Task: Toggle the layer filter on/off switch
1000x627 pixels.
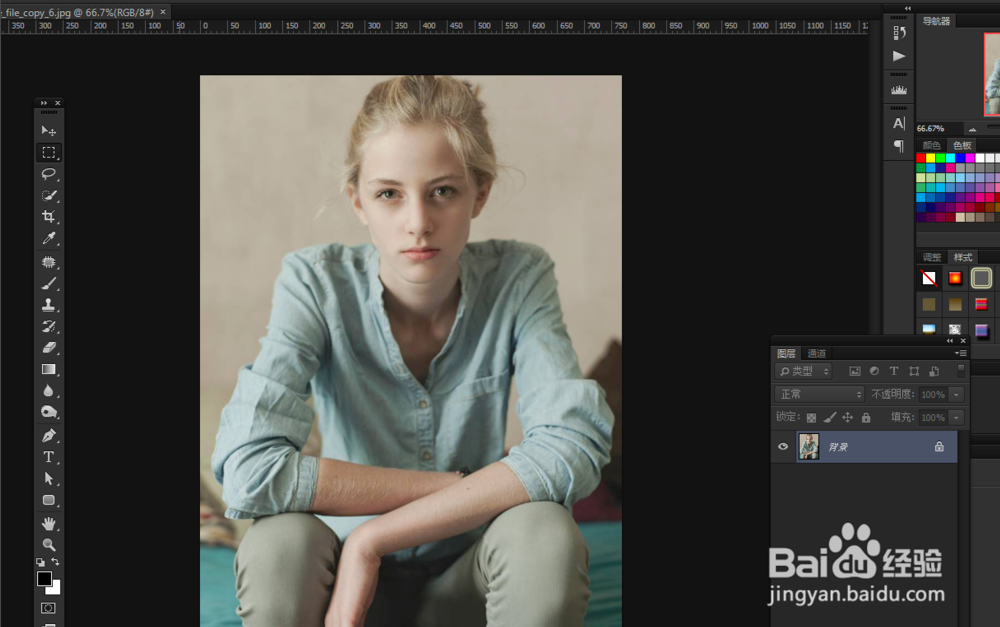Action: 961,369
